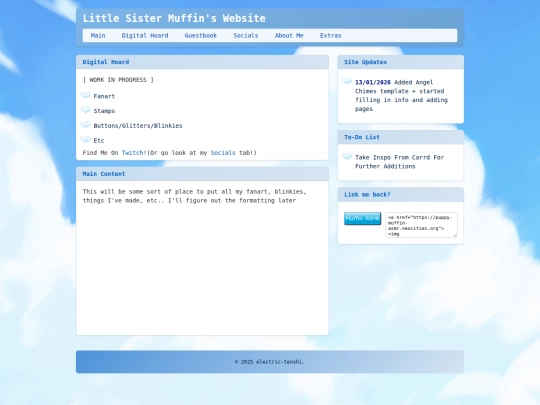Click the Muffin ASMR site button
Screen dimensions: 540x405
[362, 218]
